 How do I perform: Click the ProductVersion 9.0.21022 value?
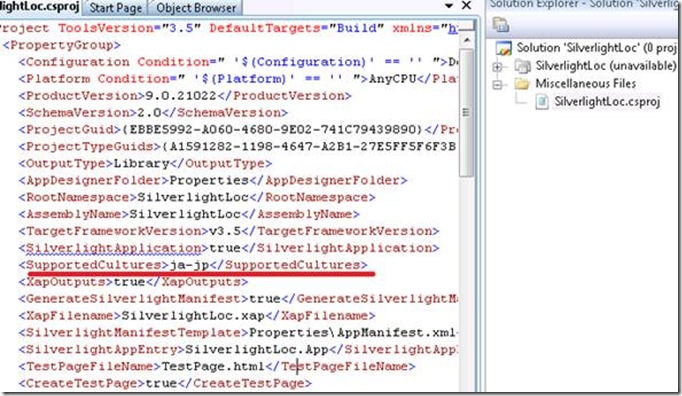[181, 96]
